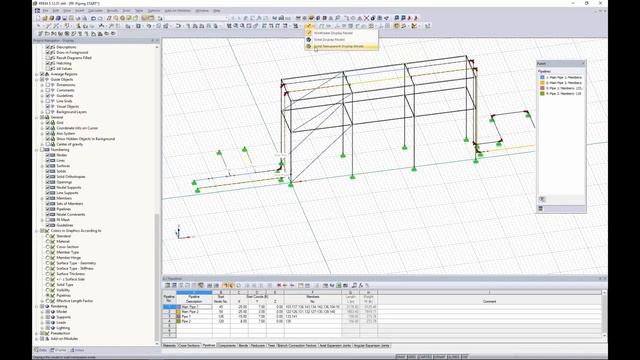Click the last icon in third toolbar row
Viewport: 640px width, 360px height.
[x=113, y=33]
